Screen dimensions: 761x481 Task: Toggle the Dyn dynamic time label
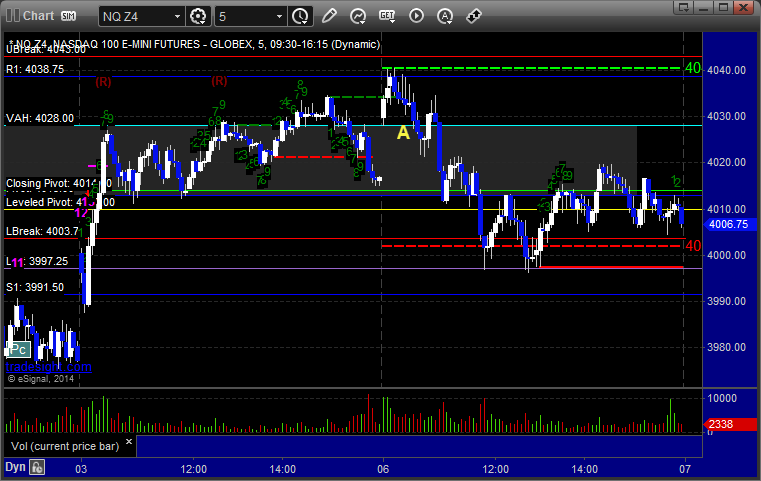point(15,467)
